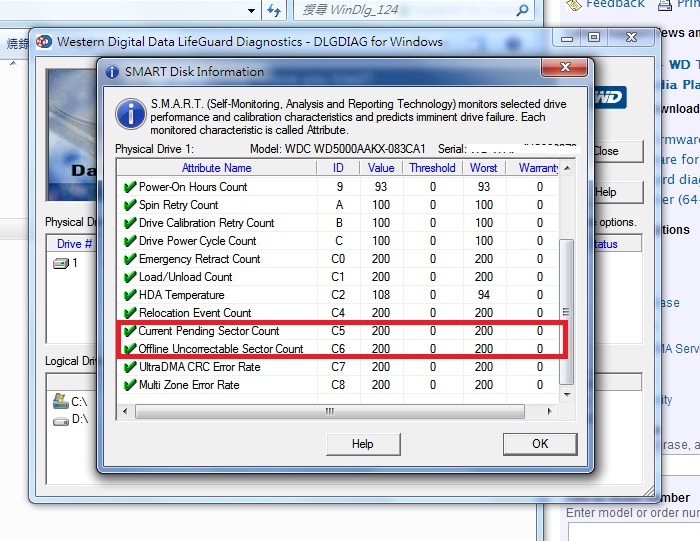700x541 pixels.
Task: Minimize the Data LifeGuard Diagnostics window
Action: pyautogui.click(x=567, y=37)
